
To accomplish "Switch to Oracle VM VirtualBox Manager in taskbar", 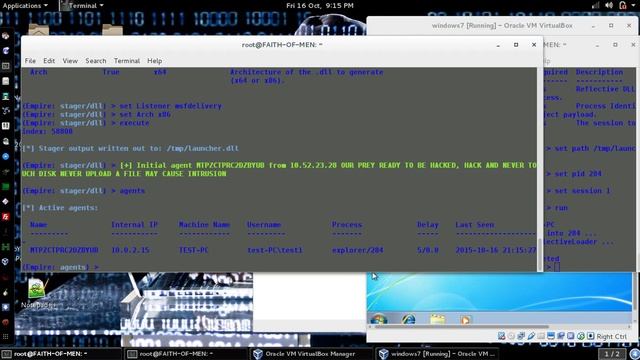I will coord(311,354).
